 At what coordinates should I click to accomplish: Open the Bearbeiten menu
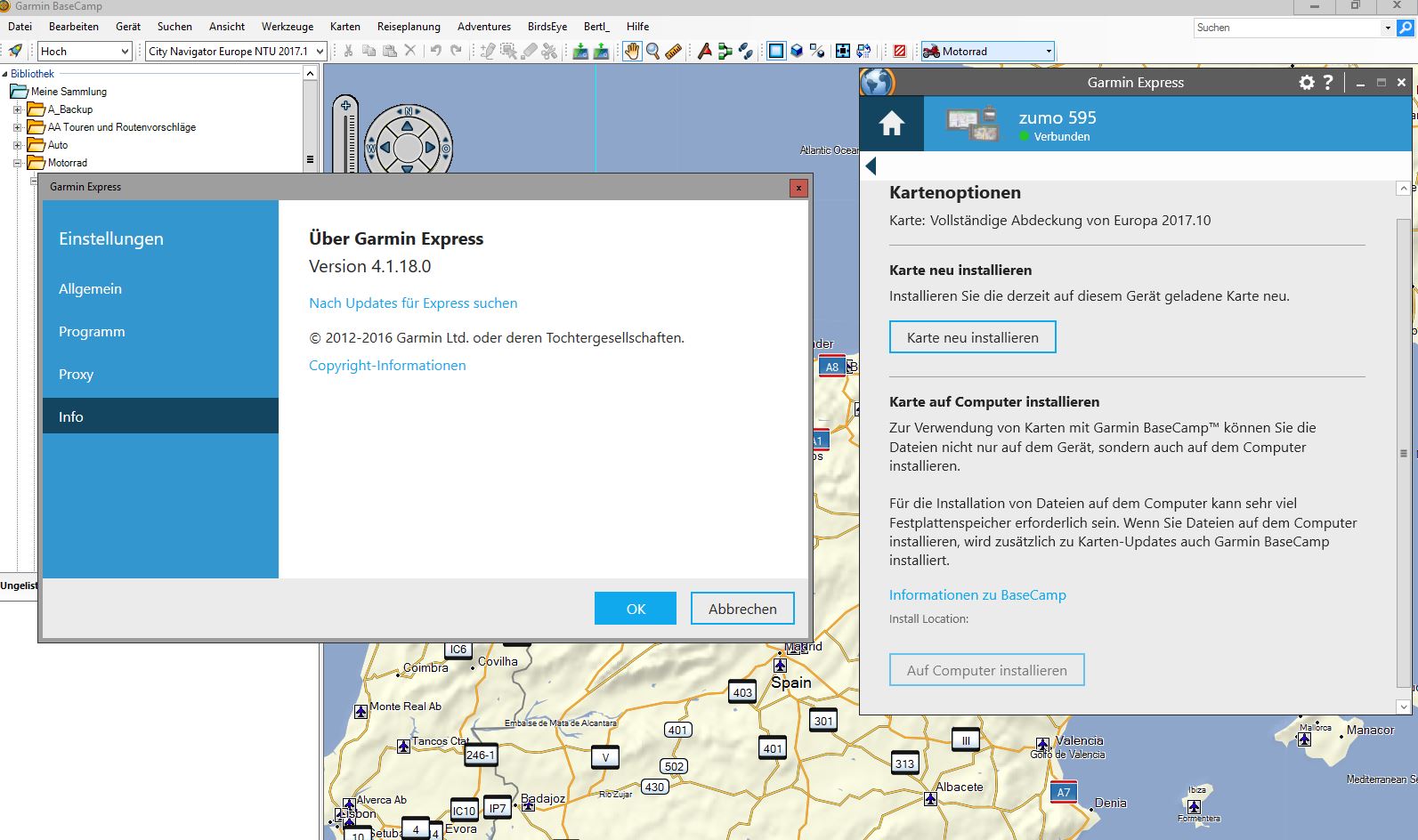(74, 27)
